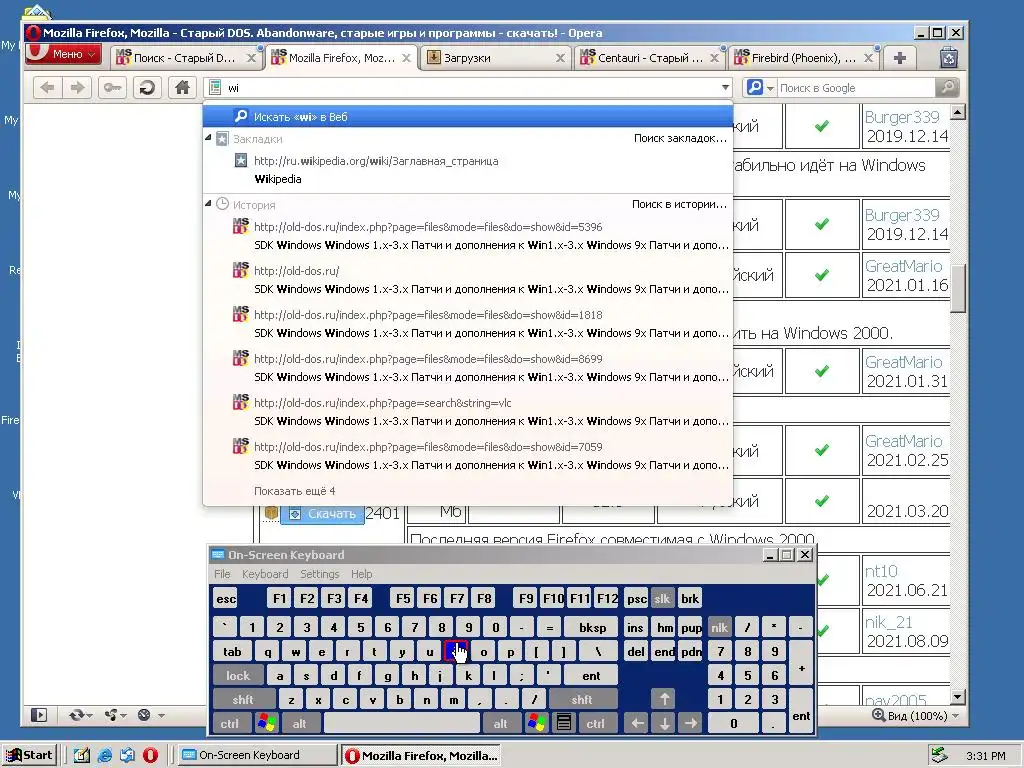
Task: Collapse the История suggestions section
Action: click(208, 204)
